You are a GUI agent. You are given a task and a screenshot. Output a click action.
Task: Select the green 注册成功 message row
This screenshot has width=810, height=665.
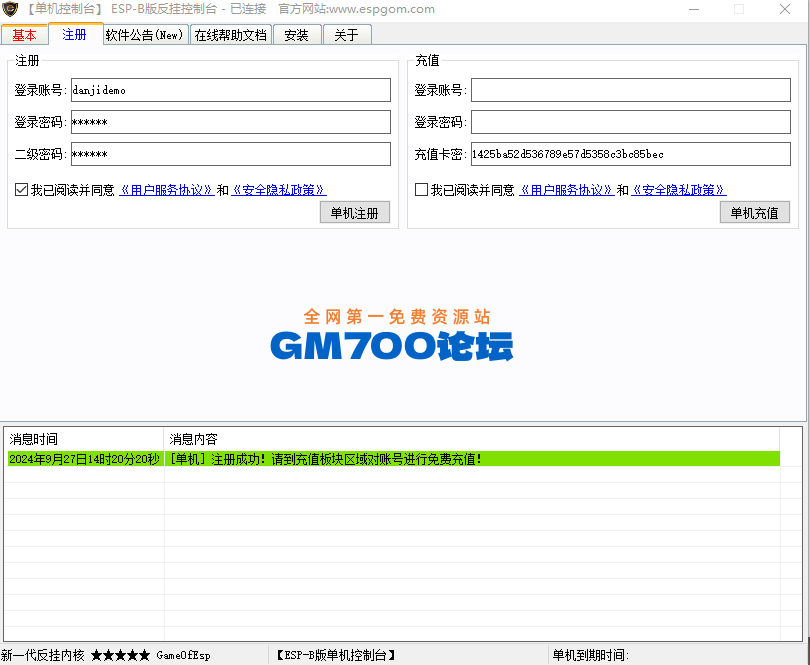pos(392,459)
